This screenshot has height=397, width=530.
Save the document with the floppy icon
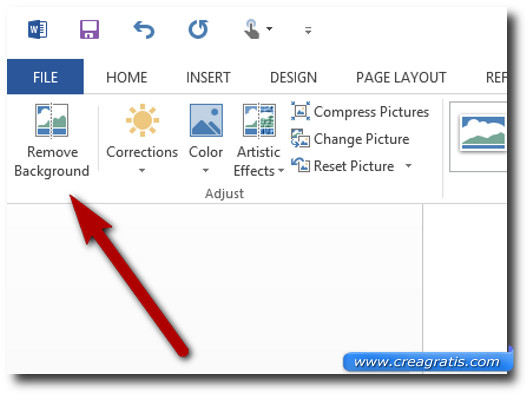pyautogui.click(x=89, y=29)
